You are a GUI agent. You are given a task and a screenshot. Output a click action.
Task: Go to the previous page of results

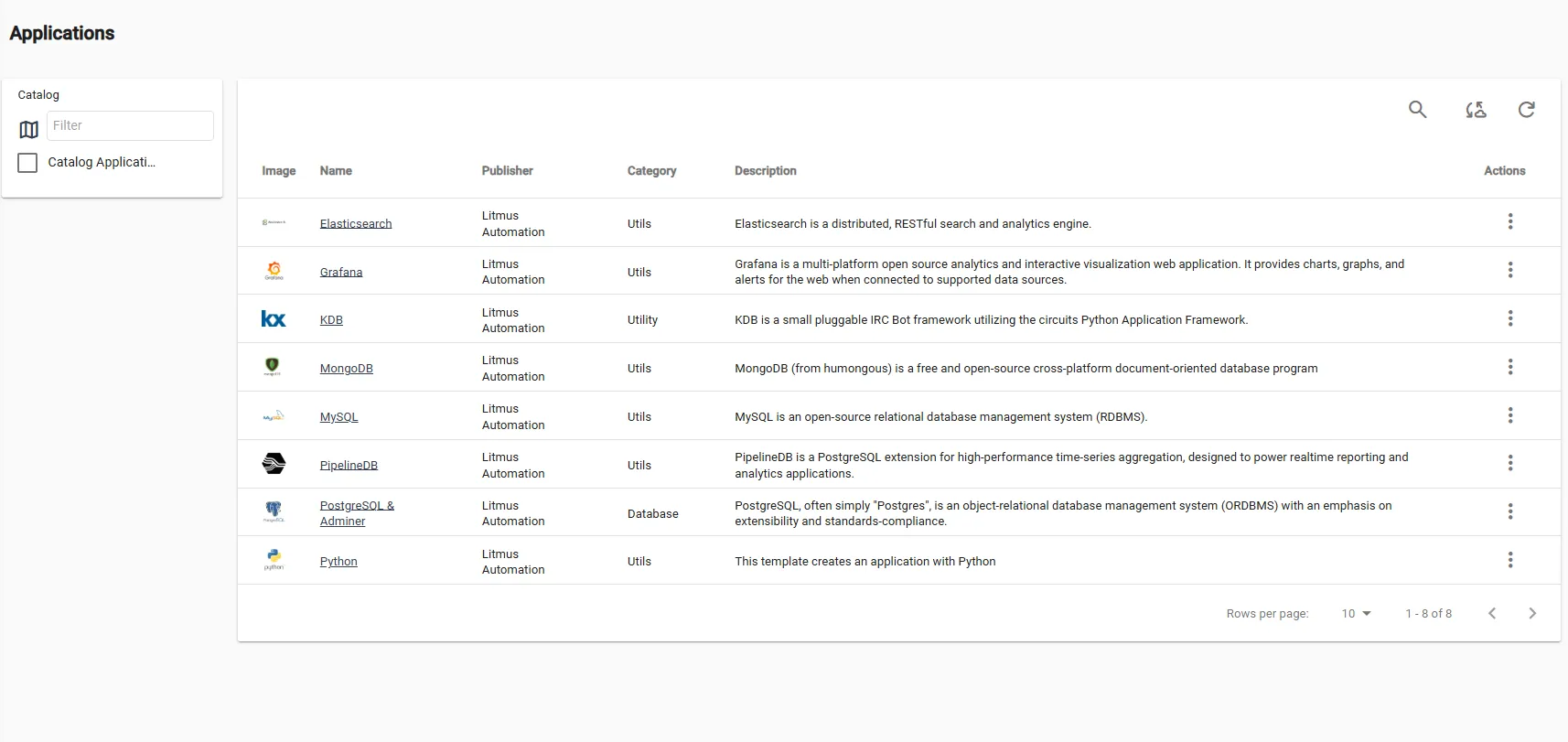[1492, 614]
